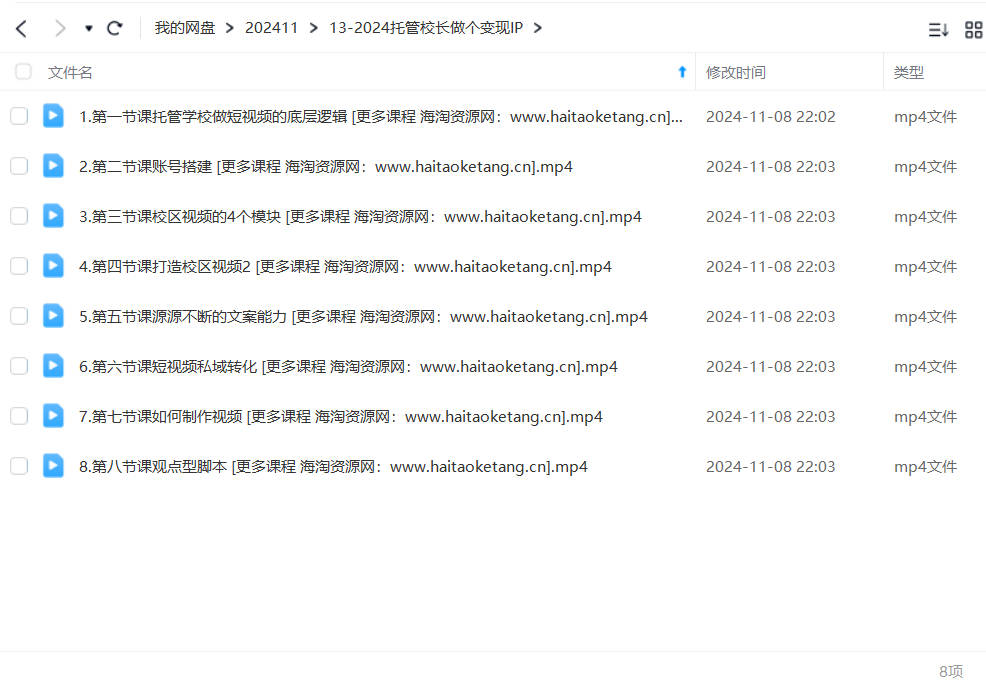Navigate to 202411 breadcrumb folder
986x685 pixels.
[271, 28]
